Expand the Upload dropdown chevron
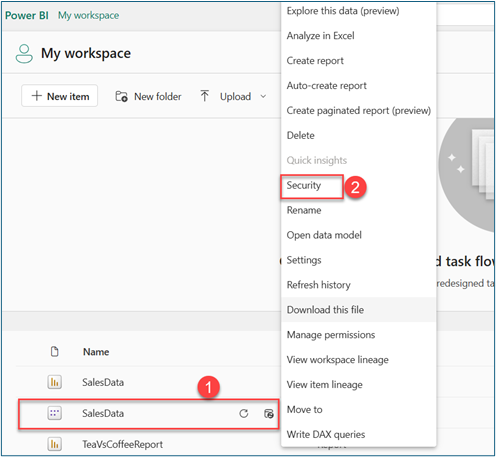The width and height of the screenshot is (496, 457). 263,96
